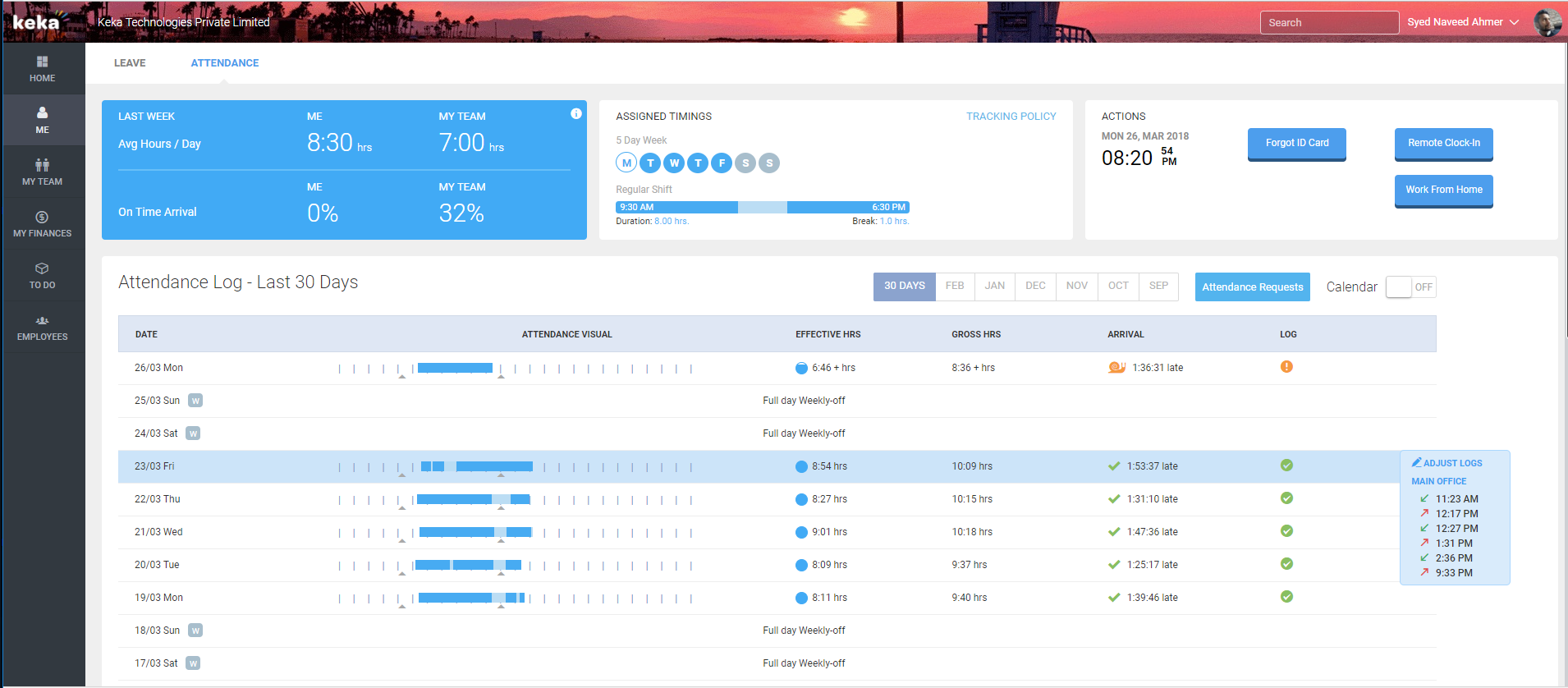
Task: Select the SEP month tab
Action: pos(1158,287)
